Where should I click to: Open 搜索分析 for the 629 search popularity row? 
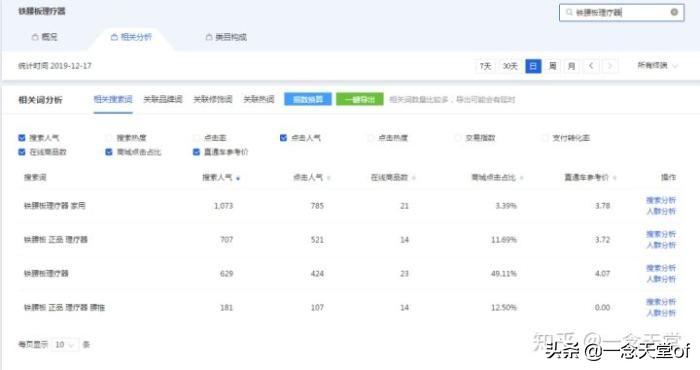pos(661,268)
